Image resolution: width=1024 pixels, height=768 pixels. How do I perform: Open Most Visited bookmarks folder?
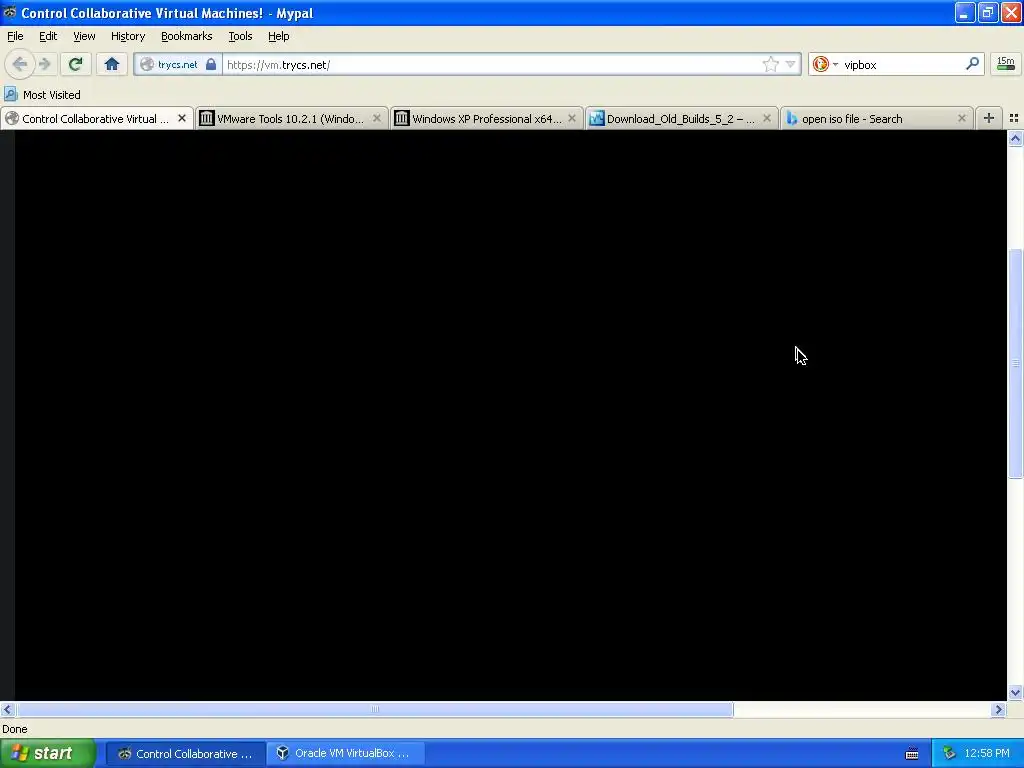42,95
